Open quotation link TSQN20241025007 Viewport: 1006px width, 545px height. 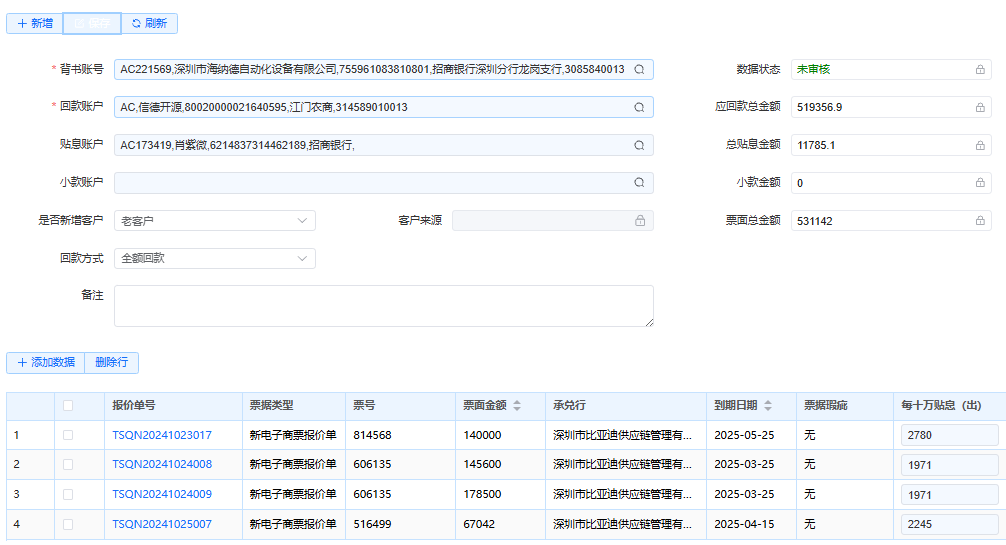pos(162,524)
